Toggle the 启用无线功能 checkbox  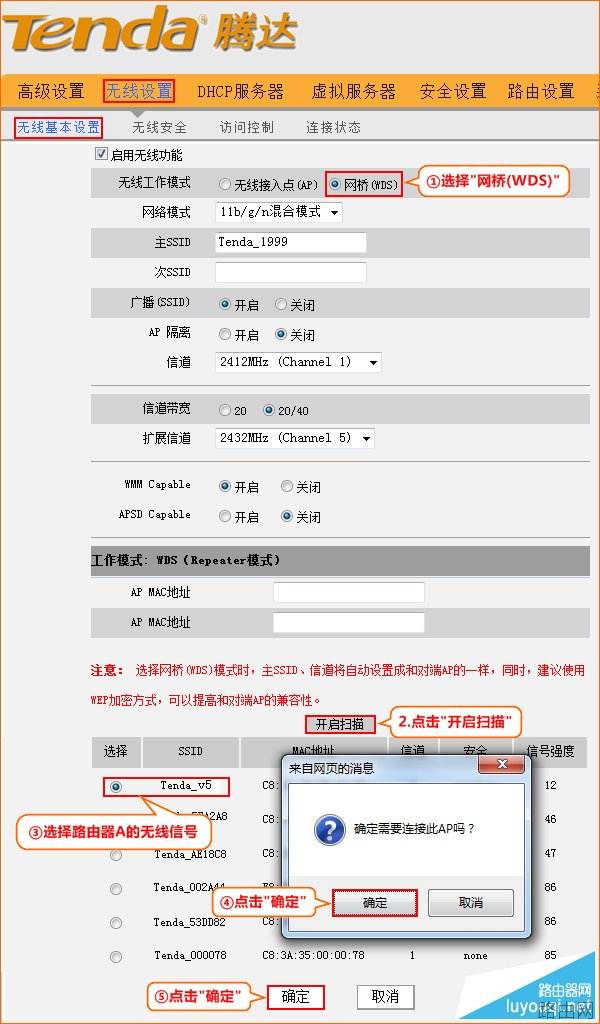[101, 155]
